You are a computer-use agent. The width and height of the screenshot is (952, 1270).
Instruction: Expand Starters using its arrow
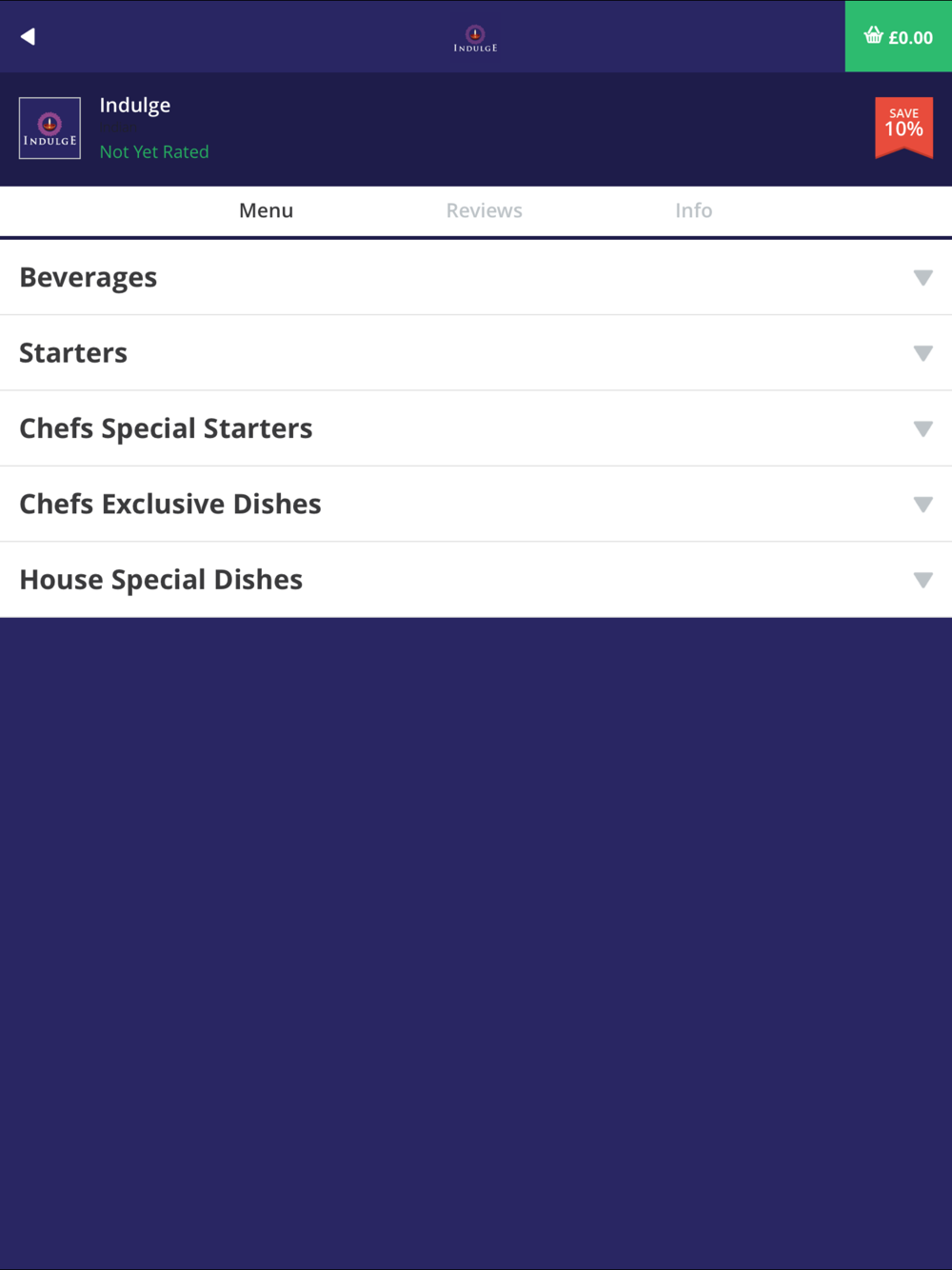(922, 353)
